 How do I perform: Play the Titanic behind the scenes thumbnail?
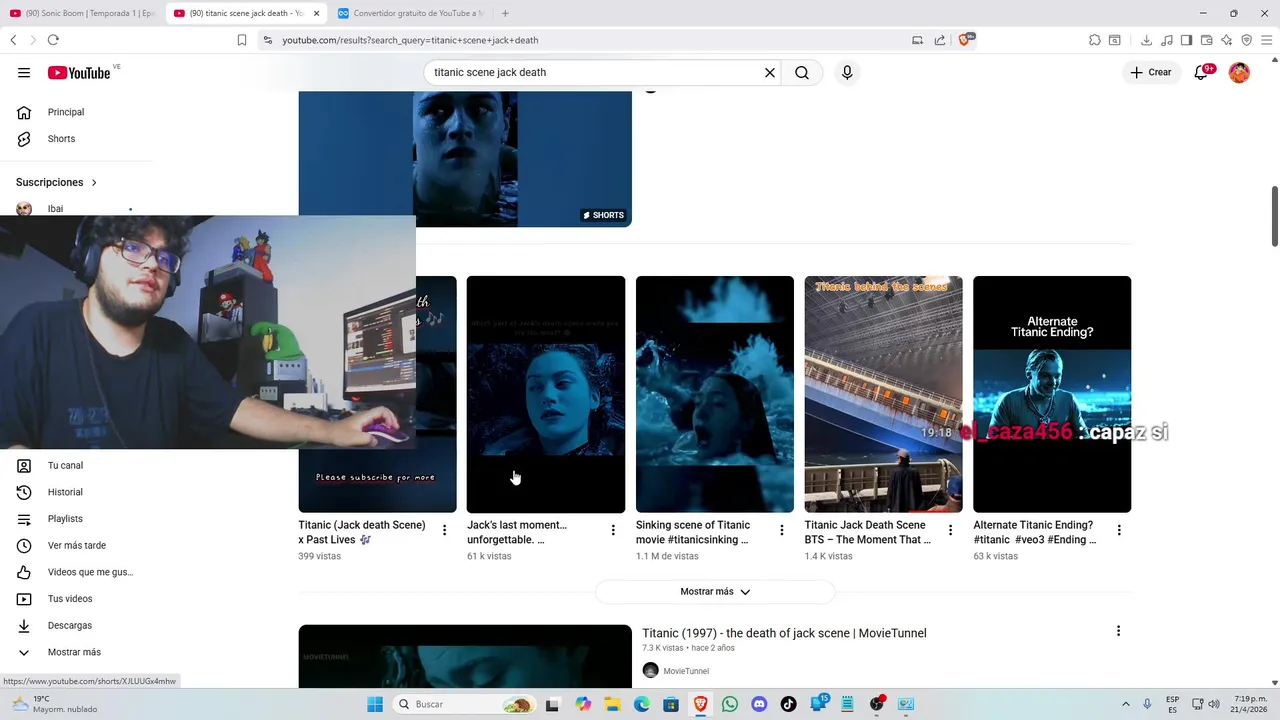point(883,394)
